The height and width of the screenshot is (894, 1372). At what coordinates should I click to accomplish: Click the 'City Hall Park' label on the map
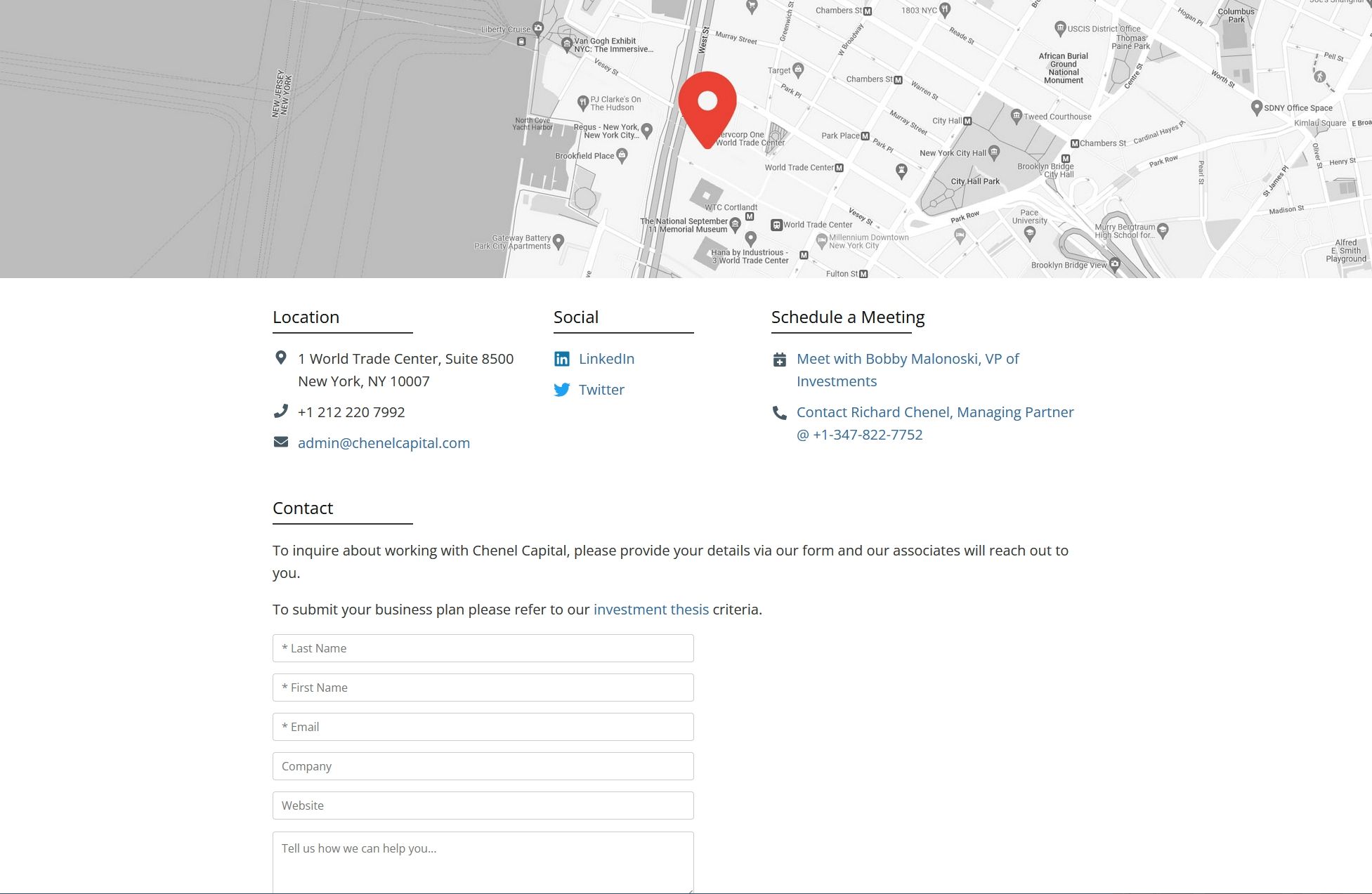pyautogui.click(x=975, y=181)
